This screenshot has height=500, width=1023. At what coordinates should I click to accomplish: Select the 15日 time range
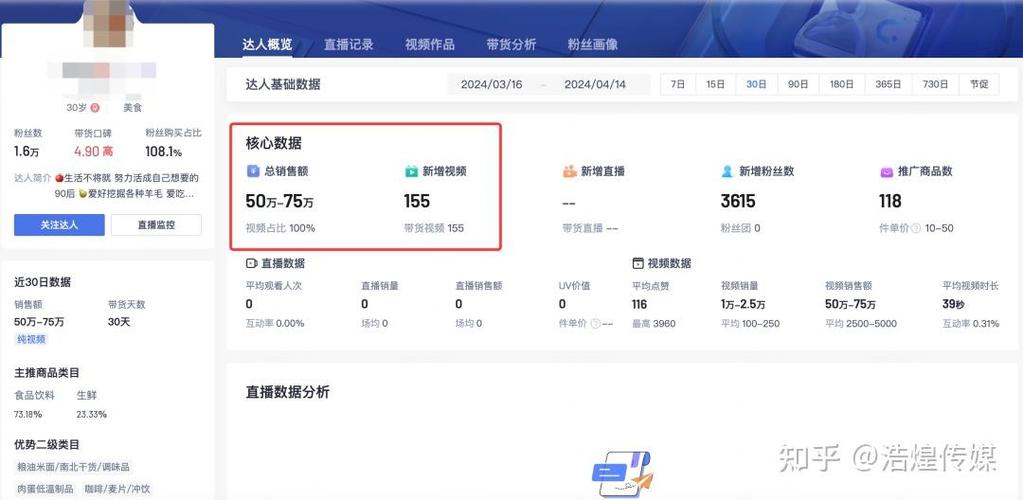coord(716,84)
